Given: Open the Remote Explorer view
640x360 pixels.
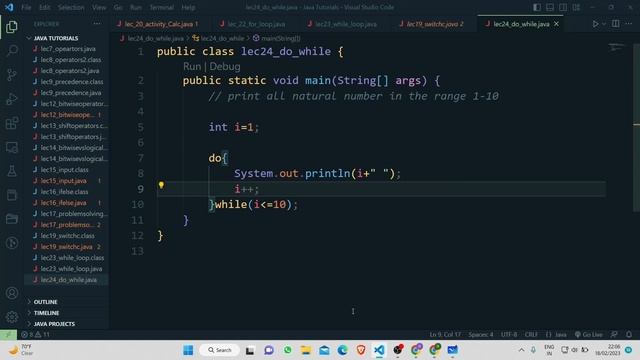Looking at the screenshot, I should click(12, 147).
